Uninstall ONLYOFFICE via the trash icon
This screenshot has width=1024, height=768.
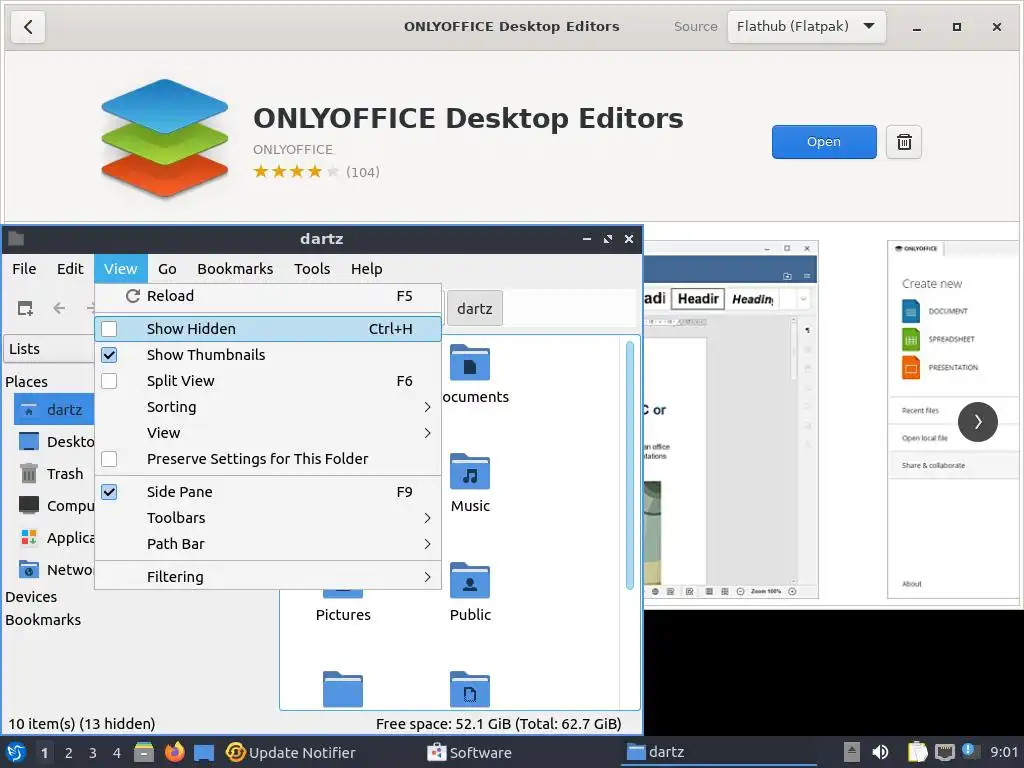click(x=904, y=142)
